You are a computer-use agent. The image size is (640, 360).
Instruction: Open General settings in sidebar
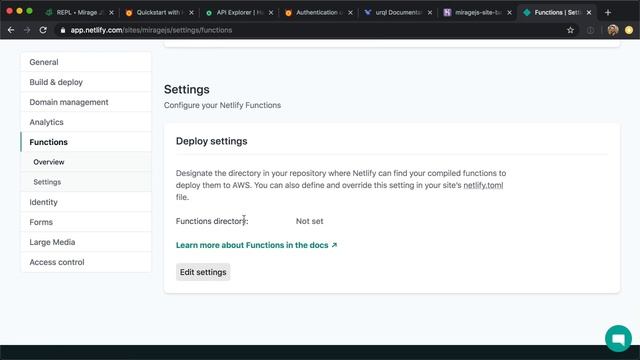coord(86,62)
